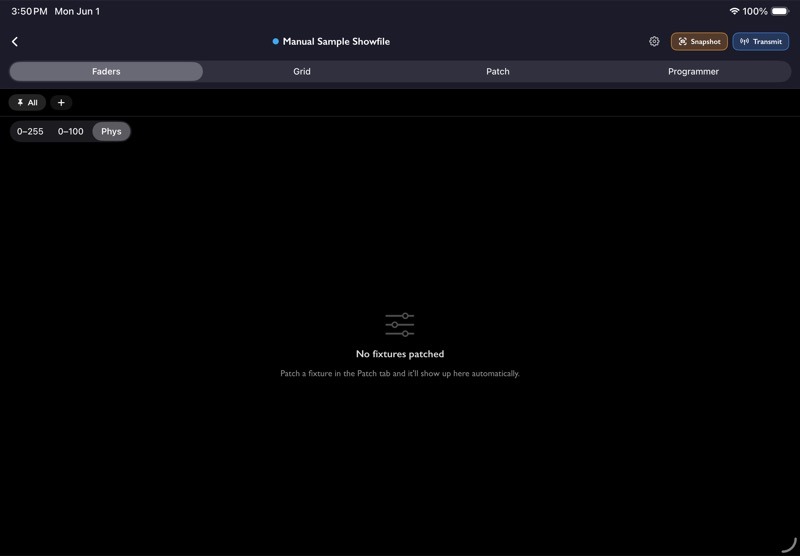
Task: Click the Patch a fixture hint text
Action: (x=400, y=373)
